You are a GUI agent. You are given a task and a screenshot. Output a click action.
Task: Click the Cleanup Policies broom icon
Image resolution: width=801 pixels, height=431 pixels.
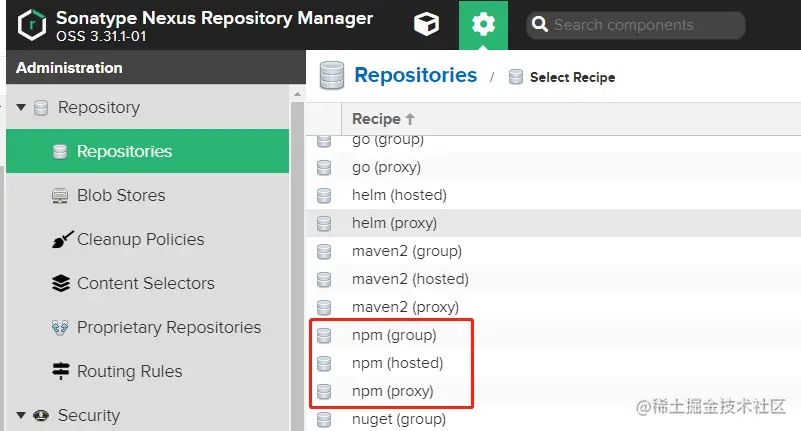pyautogui.click(x=62, y=240)
